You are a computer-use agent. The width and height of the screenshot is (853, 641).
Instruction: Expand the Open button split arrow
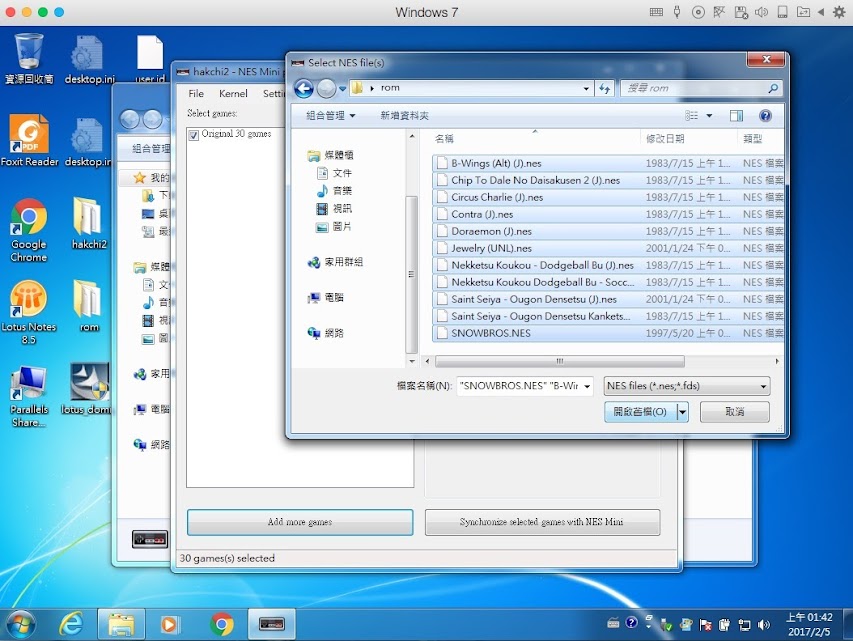coord(682,412)
